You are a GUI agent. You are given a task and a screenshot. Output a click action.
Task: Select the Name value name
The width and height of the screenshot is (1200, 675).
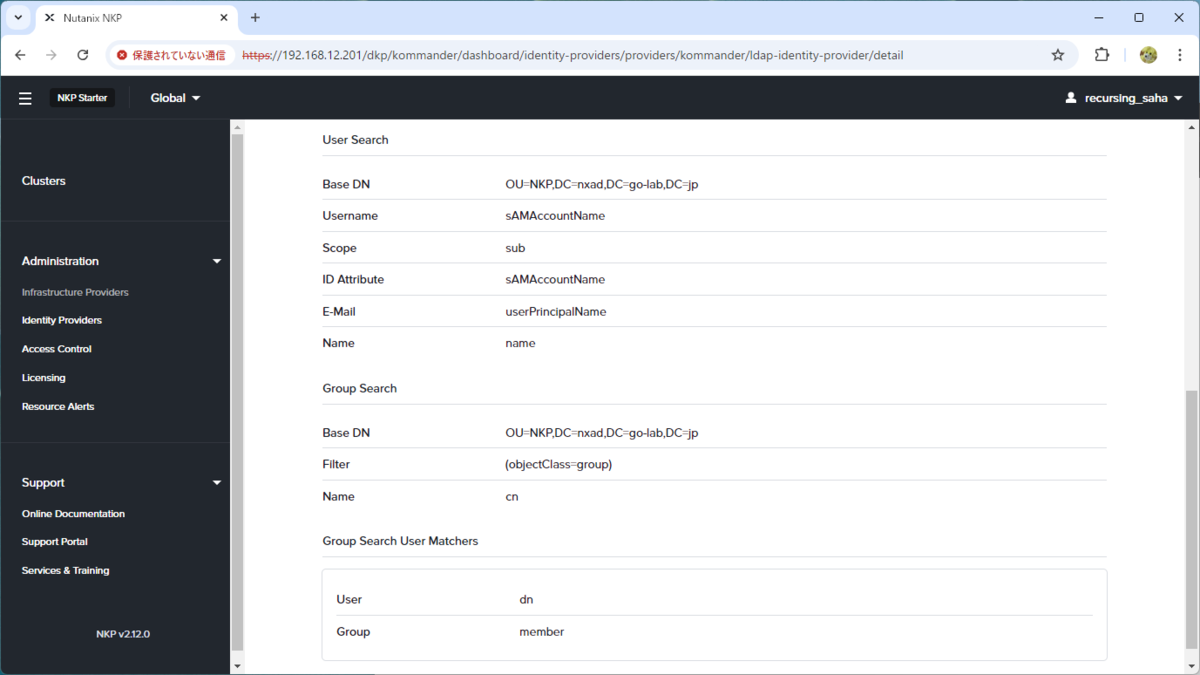tap(520, 343)
